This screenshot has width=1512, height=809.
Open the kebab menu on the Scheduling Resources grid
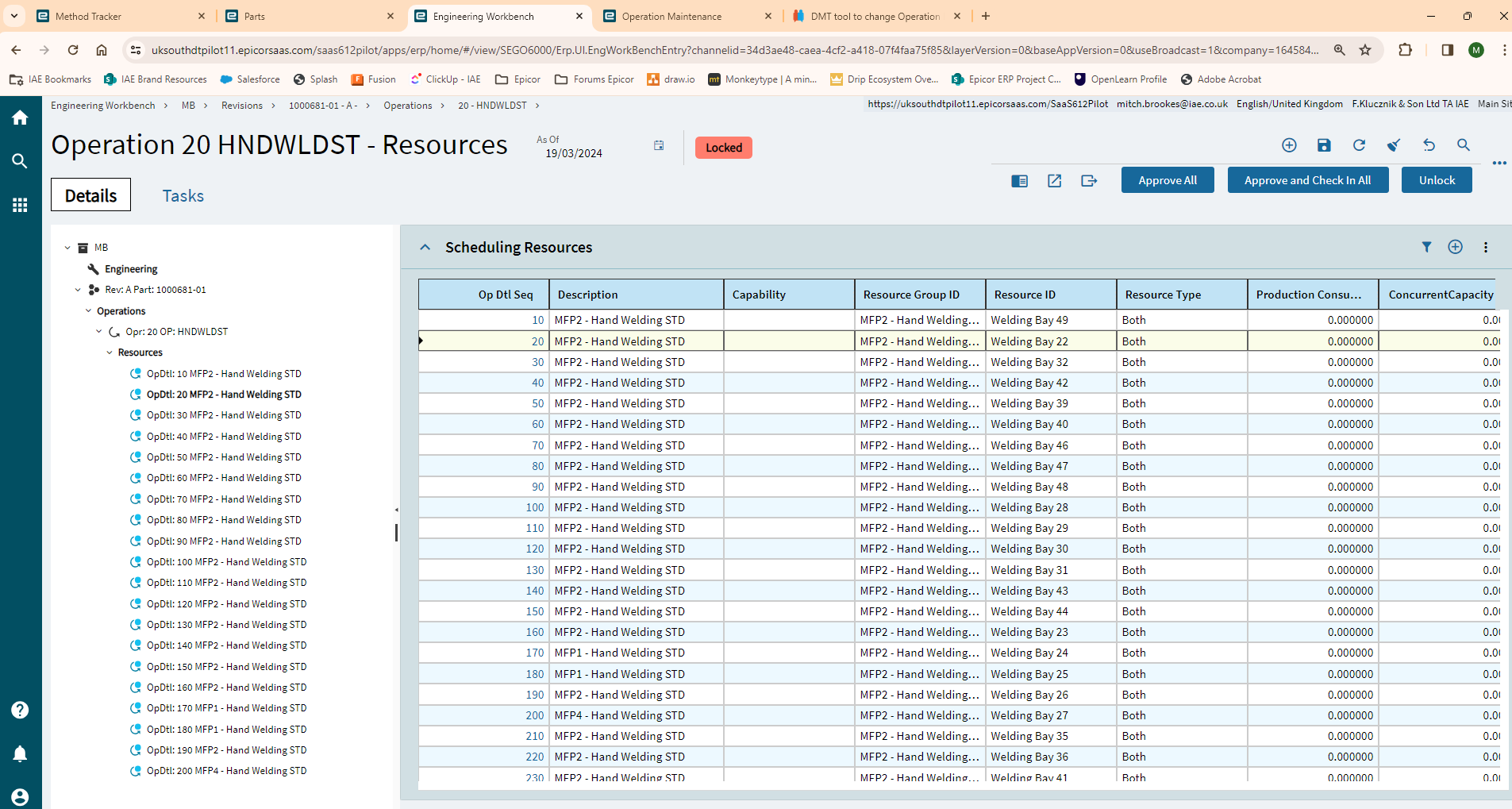(1484, 247)
